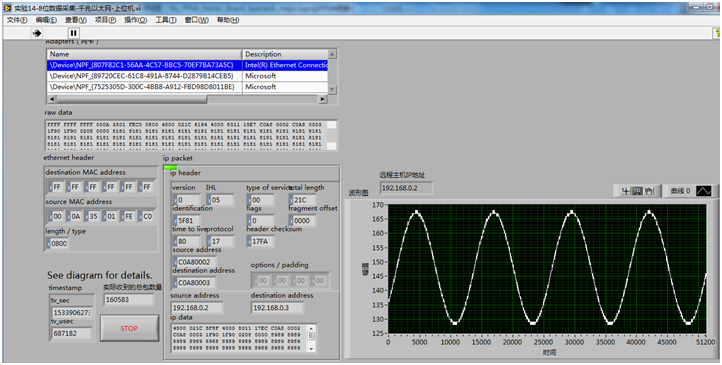The image size is (722, 365).
Task: Click the 远程主机IP地址 field 192.168.0.2
Action: pyautogui.click(x=406, y=188)
